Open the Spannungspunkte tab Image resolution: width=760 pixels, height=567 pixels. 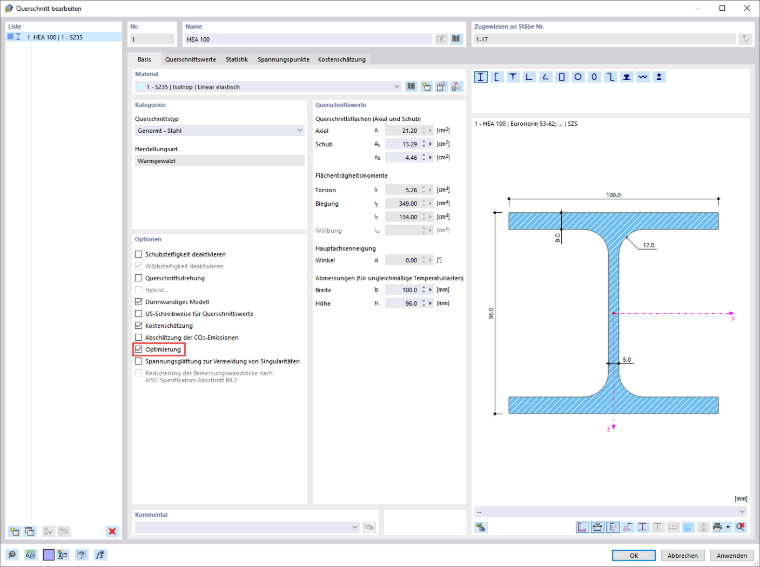[283, 59]
